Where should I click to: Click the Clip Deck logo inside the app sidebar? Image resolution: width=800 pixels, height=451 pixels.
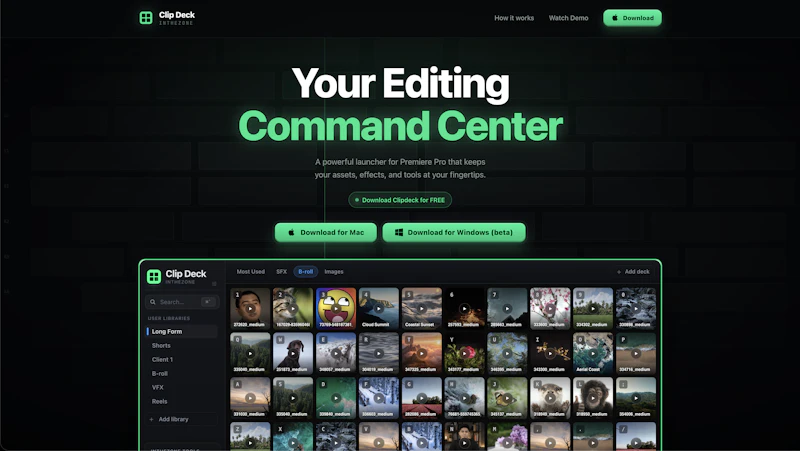pos(177,276)
